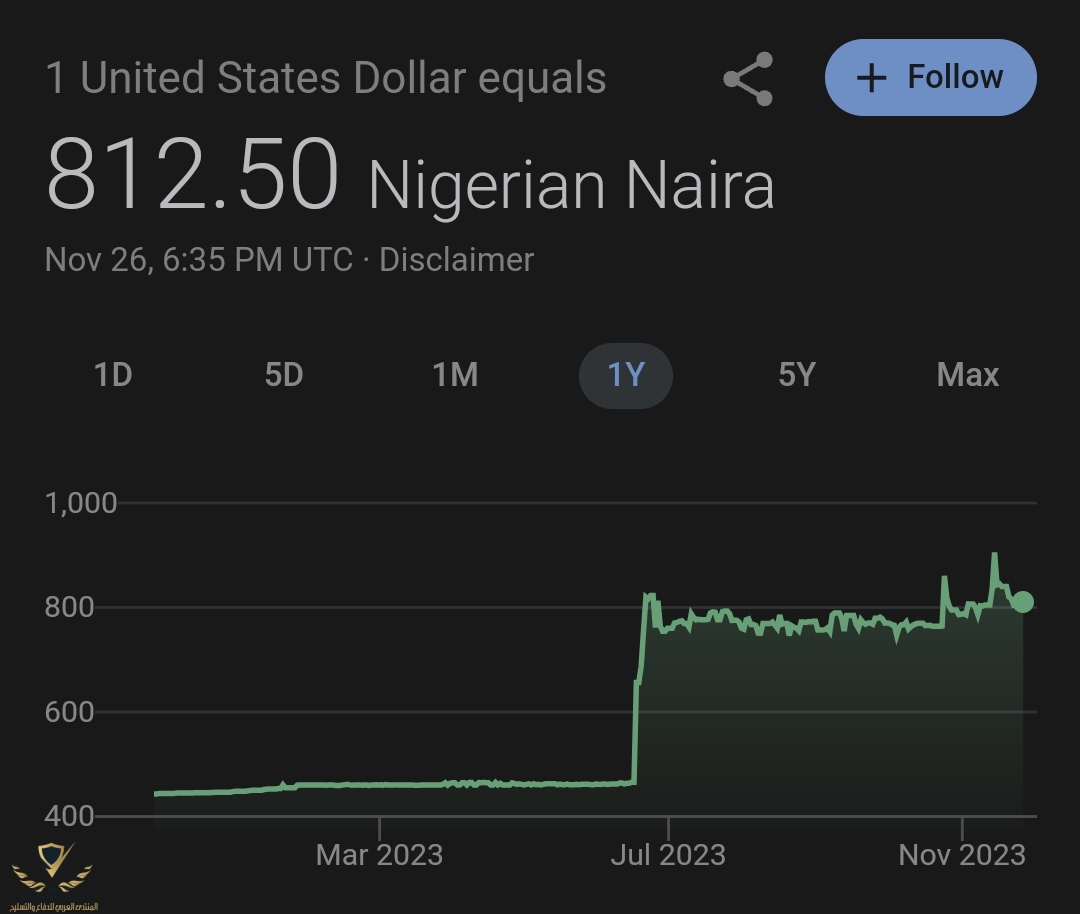Select the 1D time range
This screenshot has width=1080, height=914.
point(113,375)
